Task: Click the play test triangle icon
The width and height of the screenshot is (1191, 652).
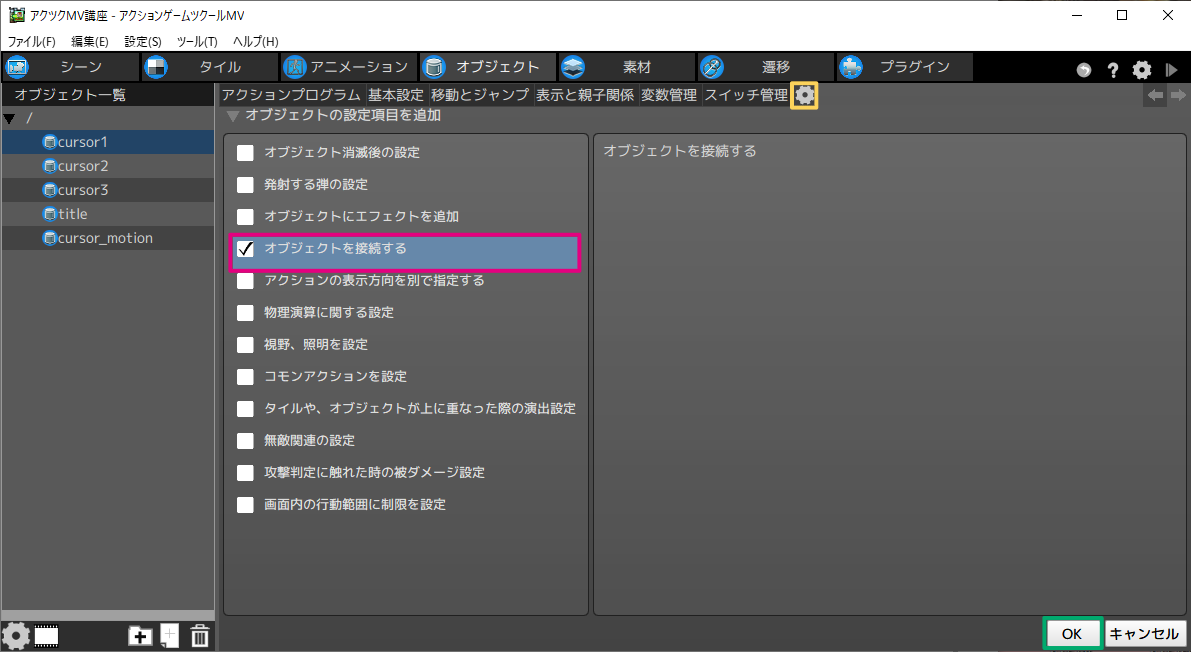Action: (1171, 70)
